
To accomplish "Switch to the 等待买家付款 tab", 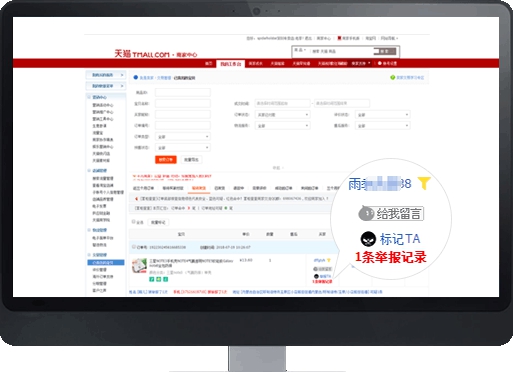I will [x=173, y=188].
